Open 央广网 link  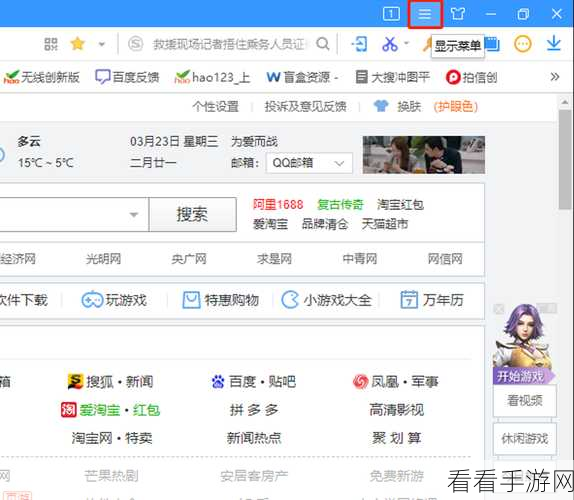point(189,259)
